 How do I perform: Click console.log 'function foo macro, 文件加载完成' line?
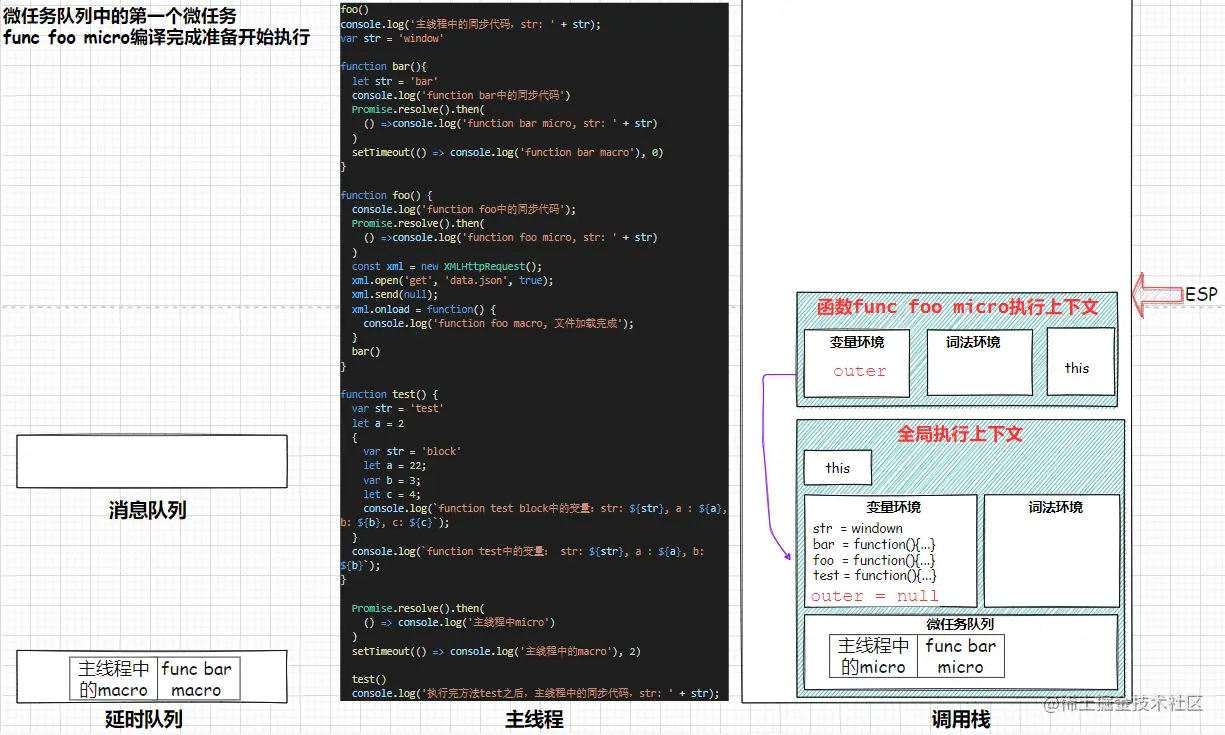point(499,323)
